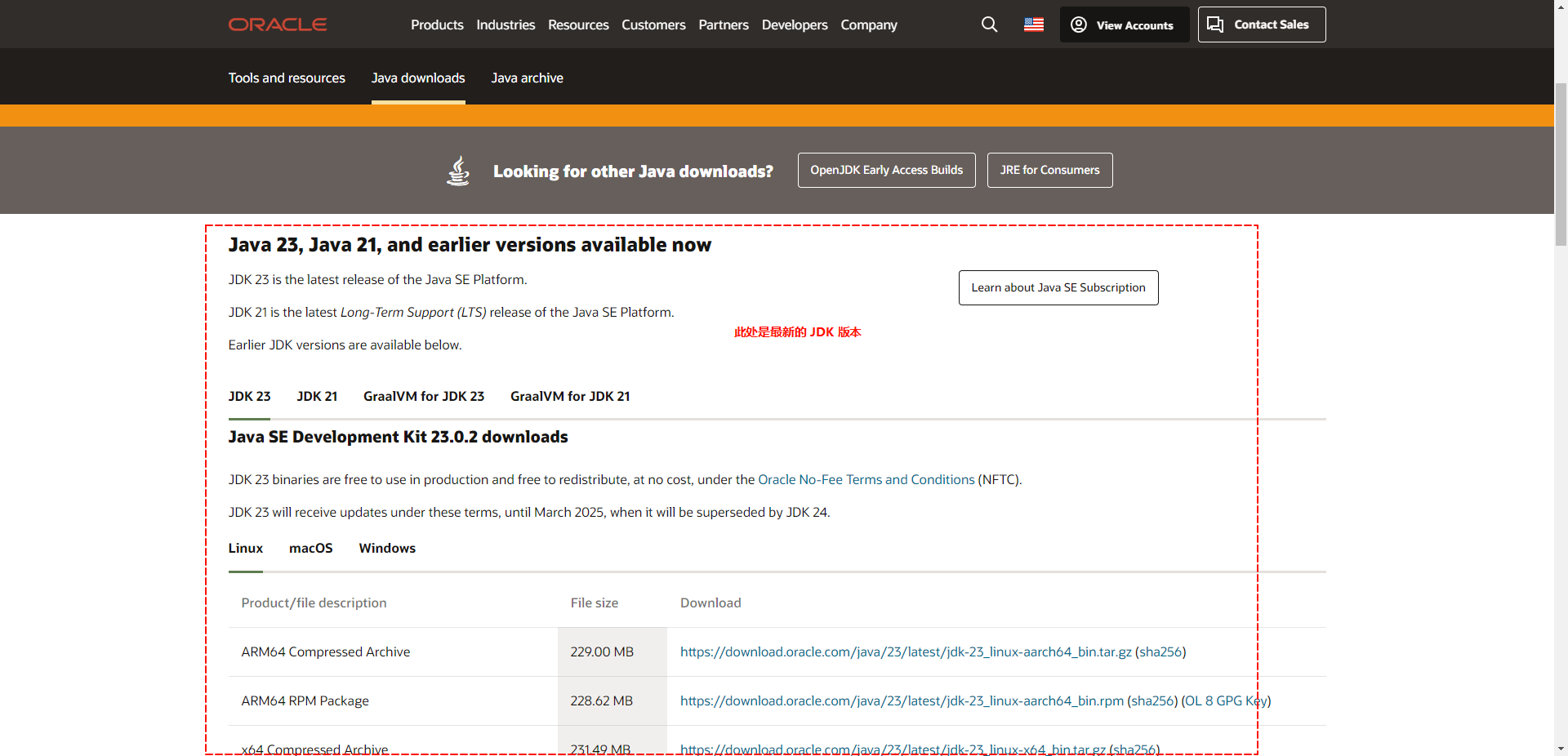Click the US flag country selector
This screenshot has width=1568, height=756.
[1034, 24]
